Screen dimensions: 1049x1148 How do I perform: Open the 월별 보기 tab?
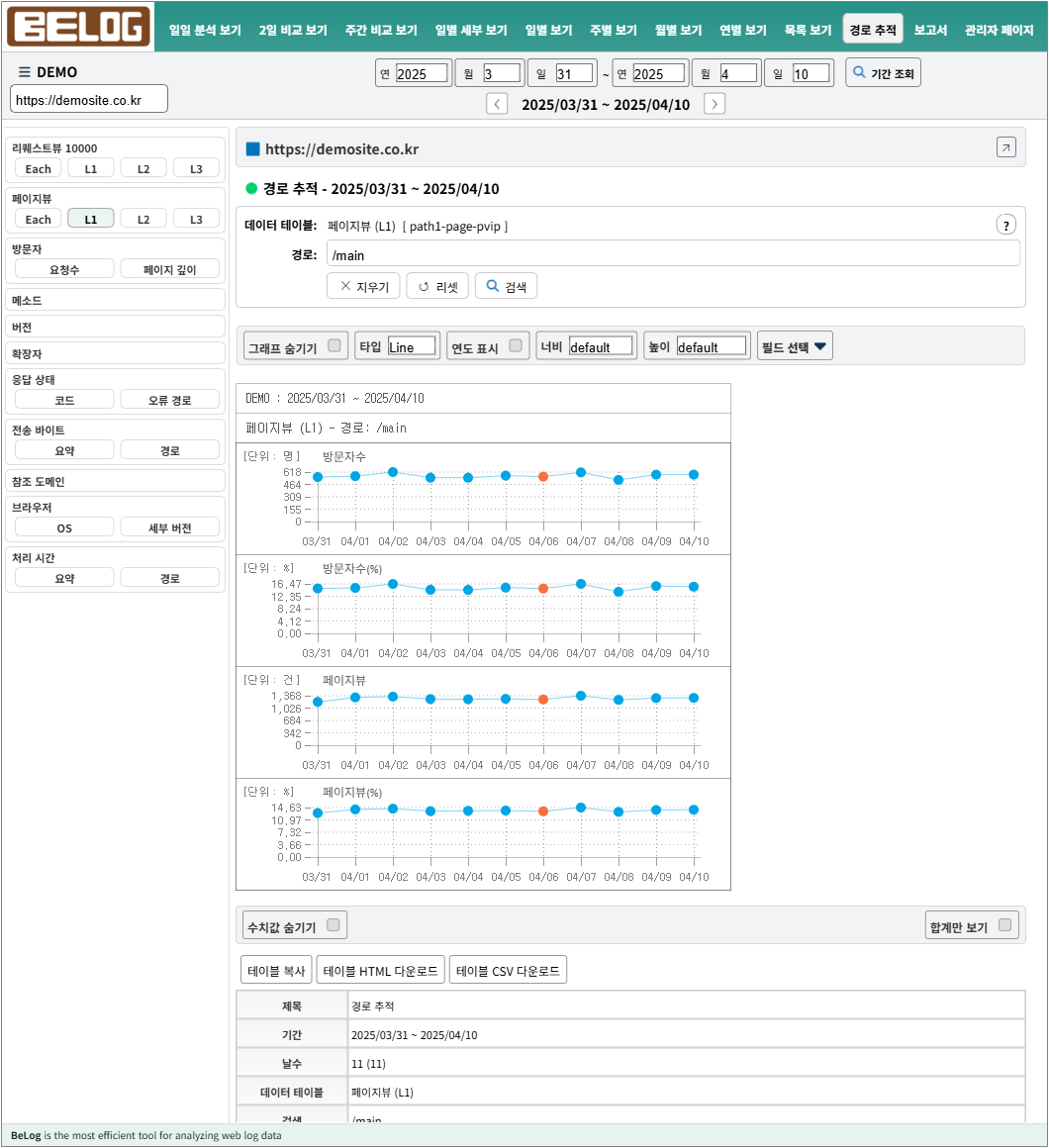(x=678, y=30)
